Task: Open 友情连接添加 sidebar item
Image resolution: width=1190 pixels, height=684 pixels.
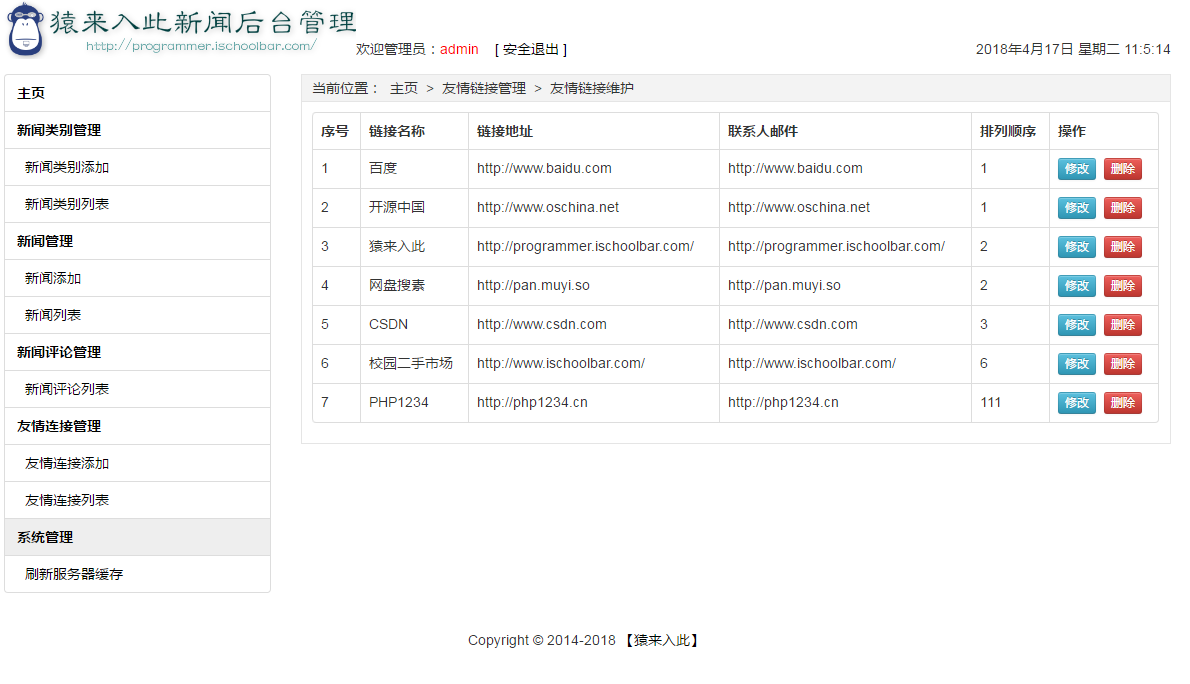Action: pyautogui.click(x=137, y=463)
